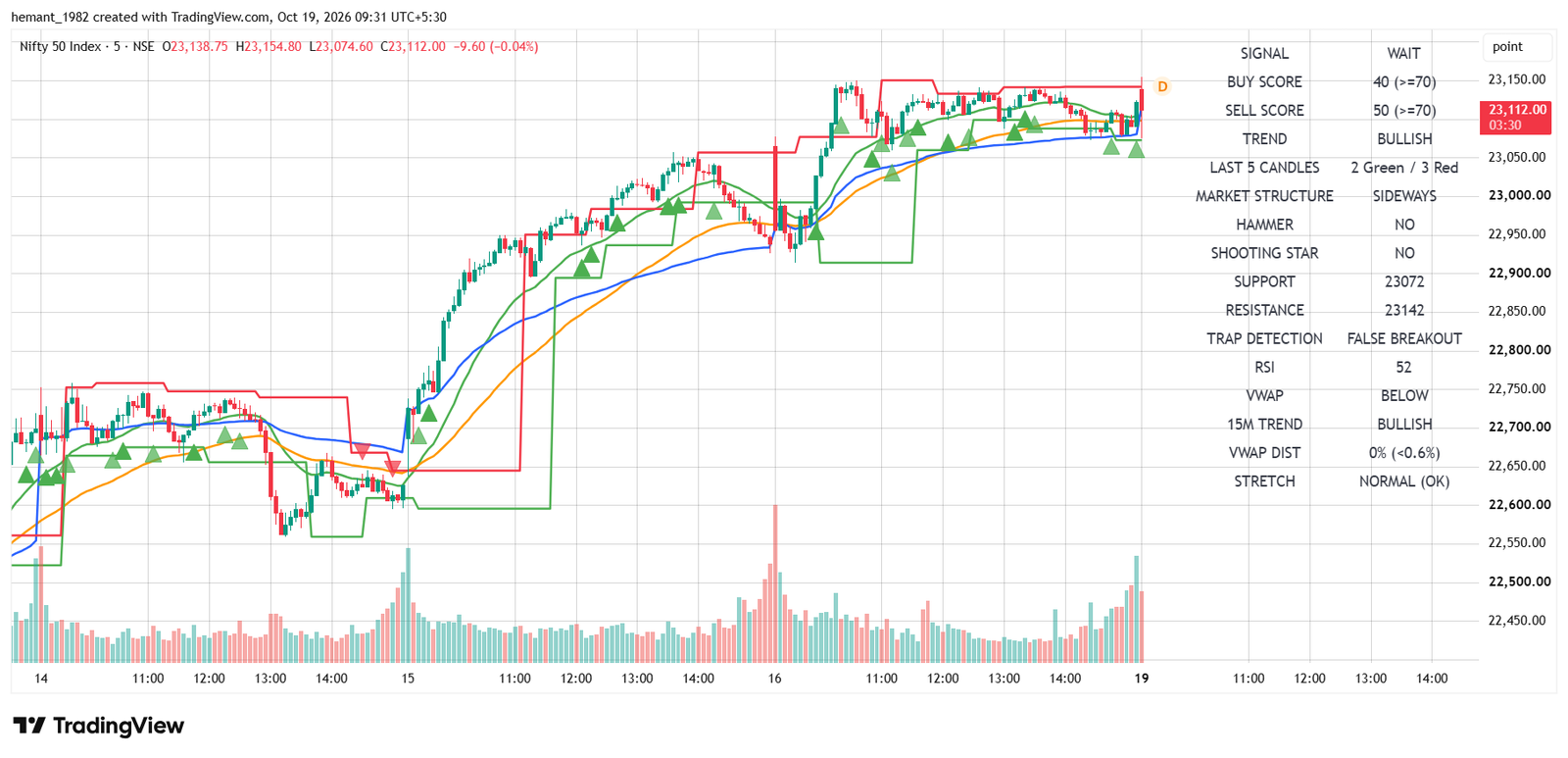This screenshot has height=758, width=1568.
Task: Click the high value H23,154.80
Action: point(269,46)
